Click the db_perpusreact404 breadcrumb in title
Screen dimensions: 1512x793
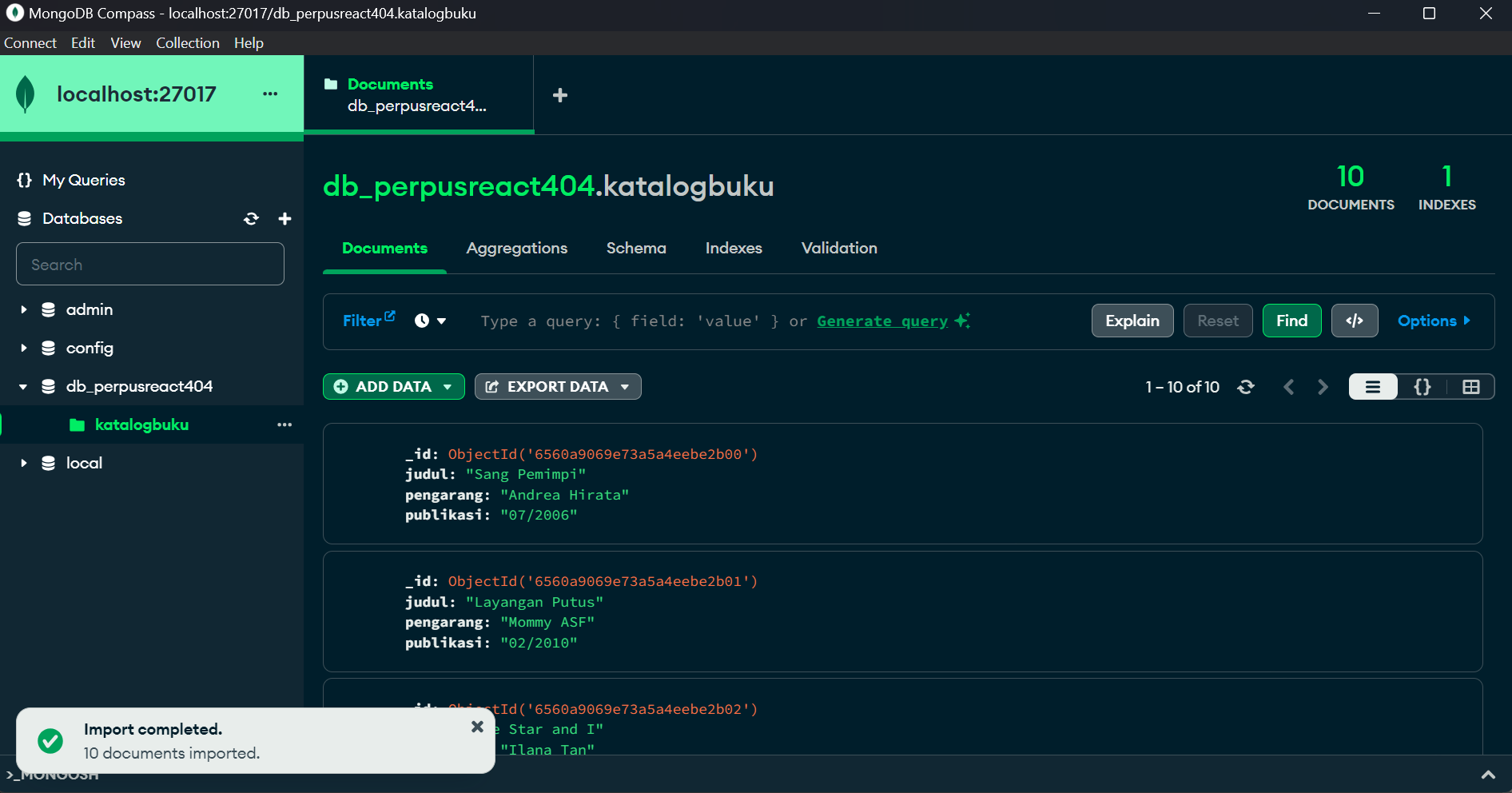click(459, 185)
